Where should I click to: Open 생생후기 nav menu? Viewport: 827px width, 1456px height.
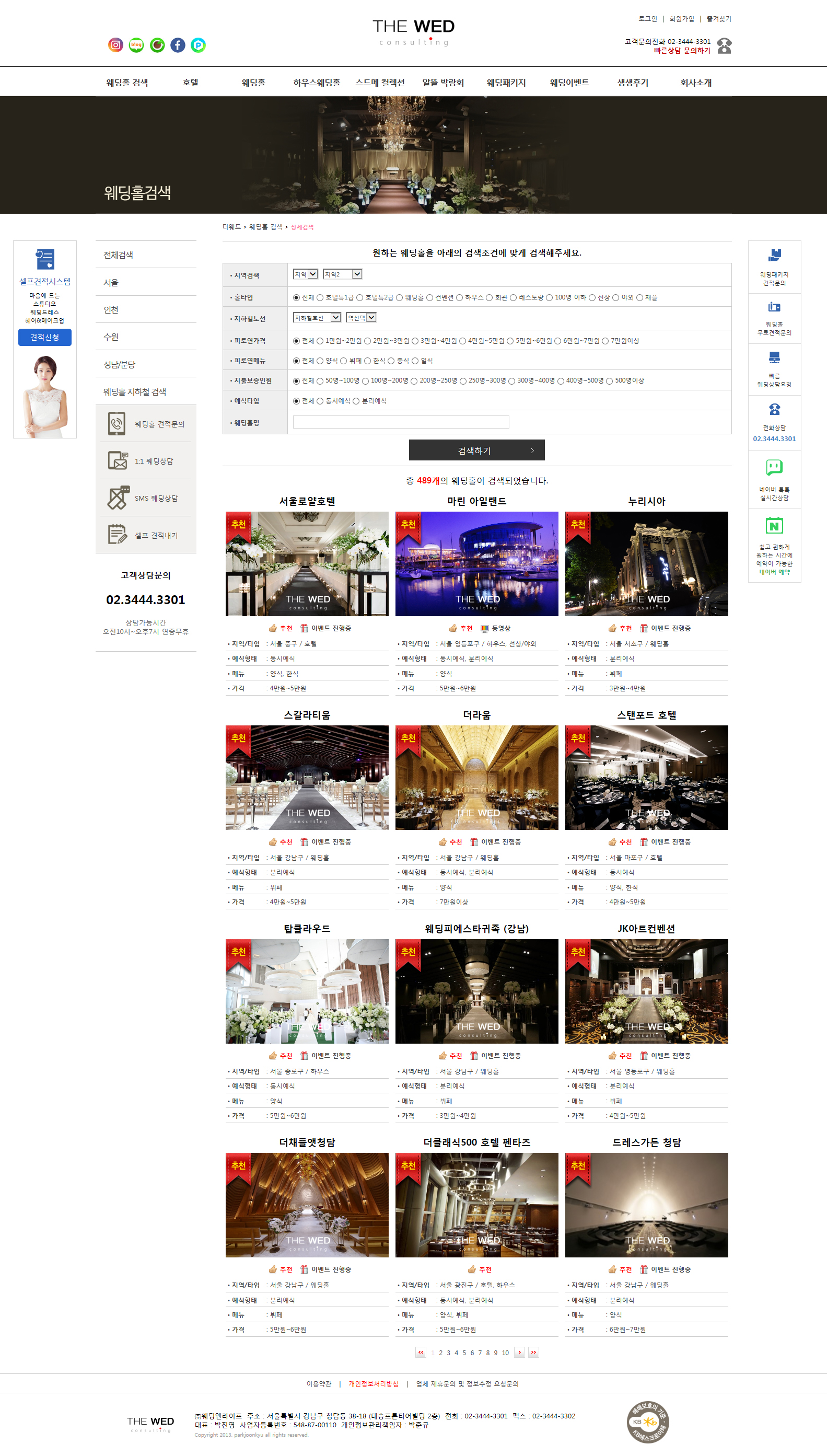(x=633, y=83)
